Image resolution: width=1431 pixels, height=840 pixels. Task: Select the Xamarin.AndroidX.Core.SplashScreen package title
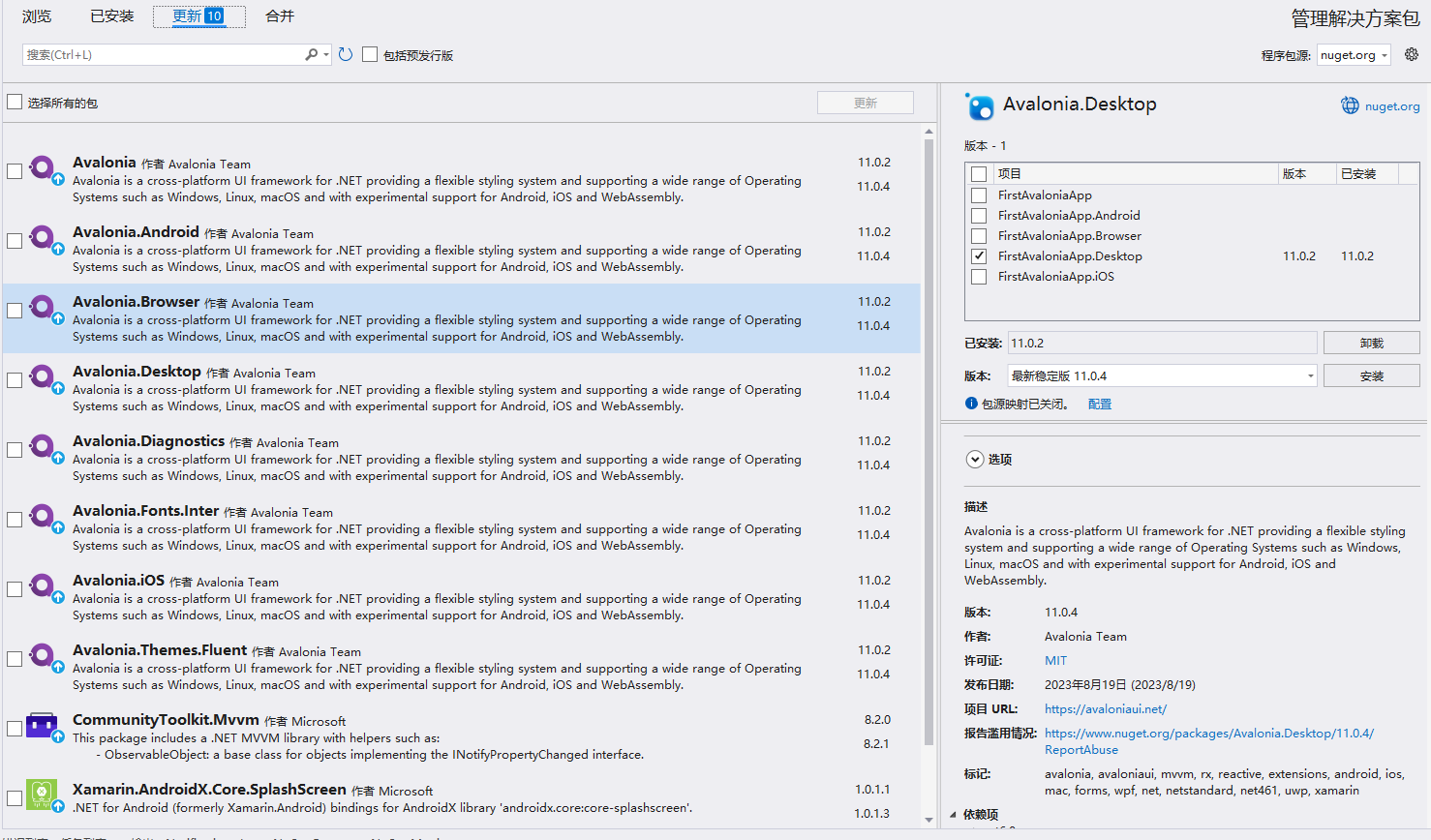click(209, 789)
